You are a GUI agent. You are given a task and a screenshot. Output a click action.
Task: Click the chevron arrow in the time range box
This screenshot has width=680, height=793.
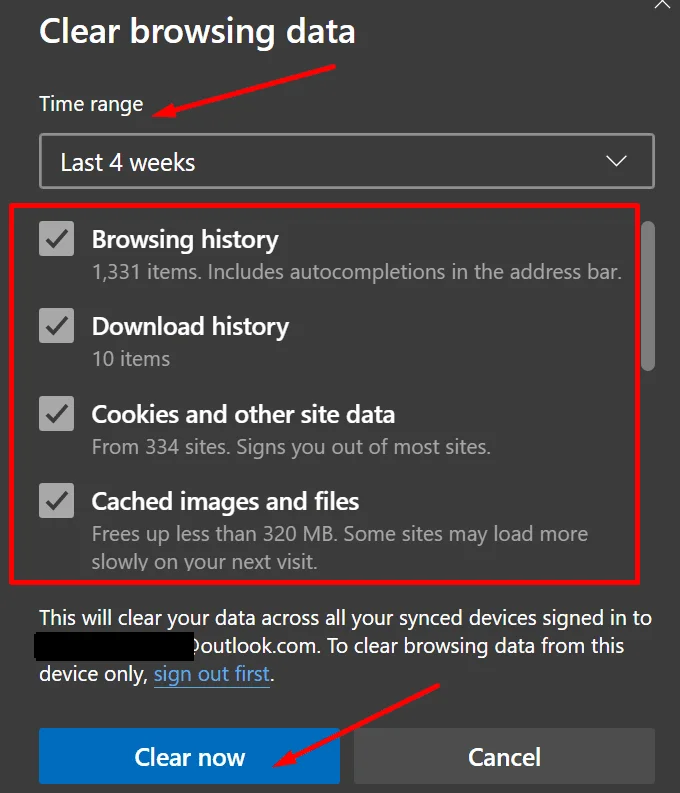coord(616,161)
